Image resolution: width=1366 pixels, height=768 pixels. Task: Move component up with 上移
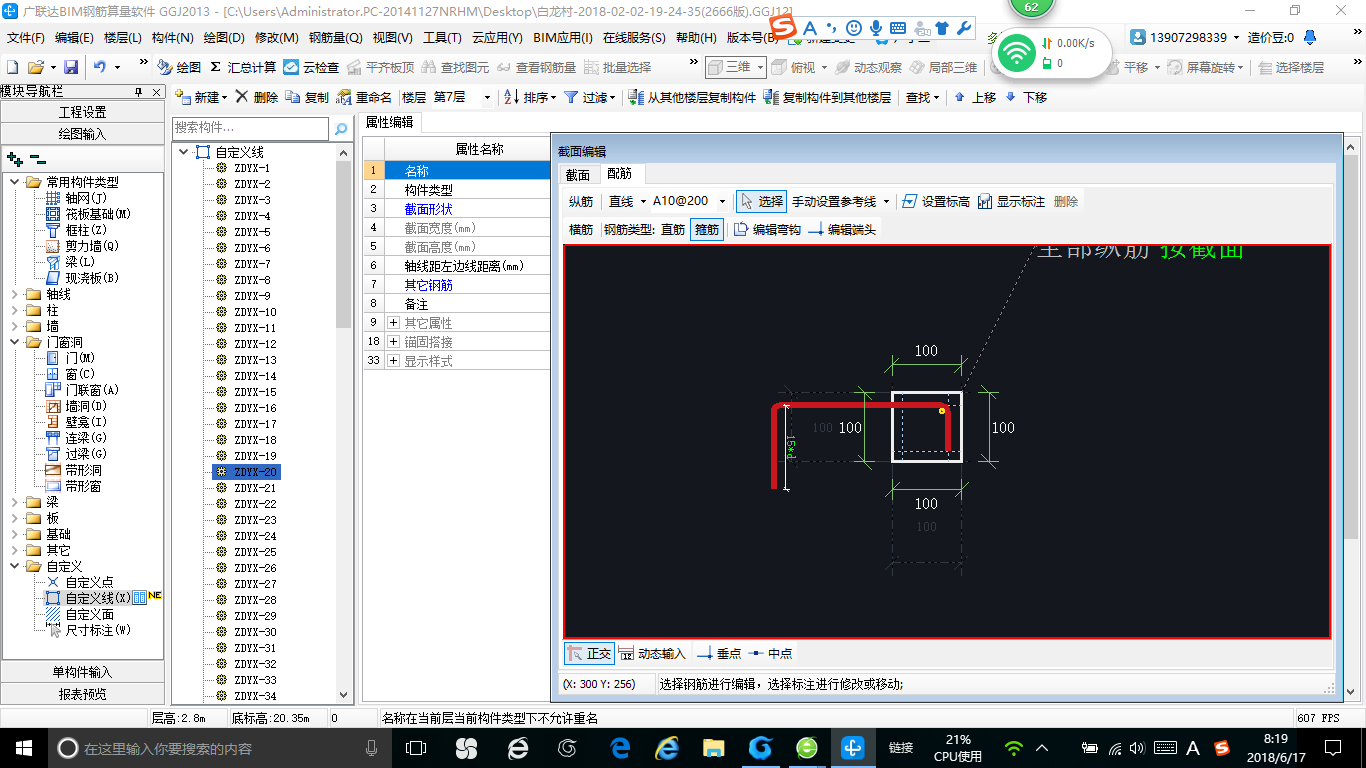click(x=975, y=97)
